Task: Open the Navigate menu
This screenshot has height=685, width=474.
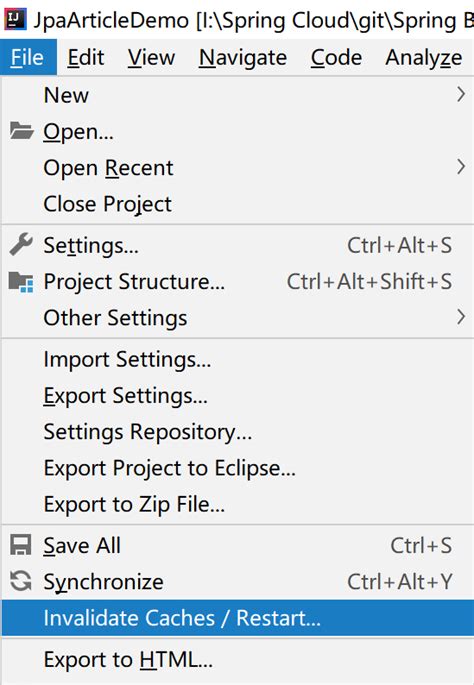Action: [x=243, y=58]
